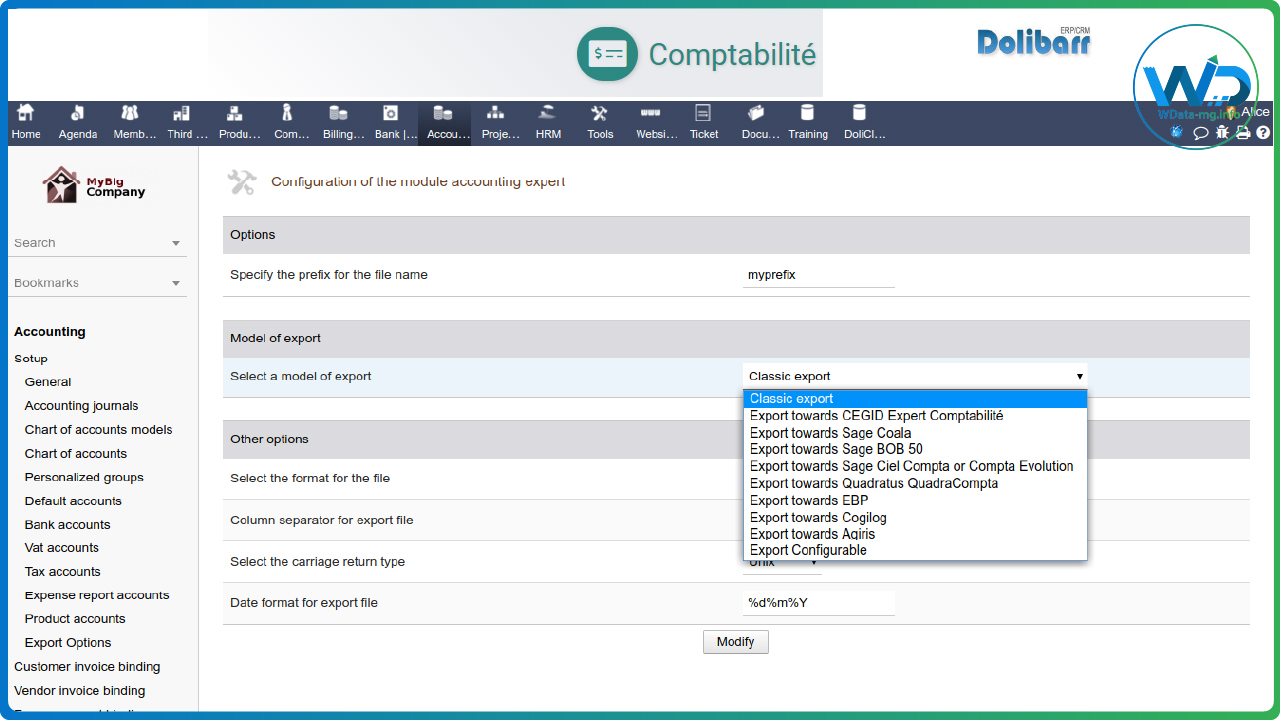Open the HRM module

[548, 122]
